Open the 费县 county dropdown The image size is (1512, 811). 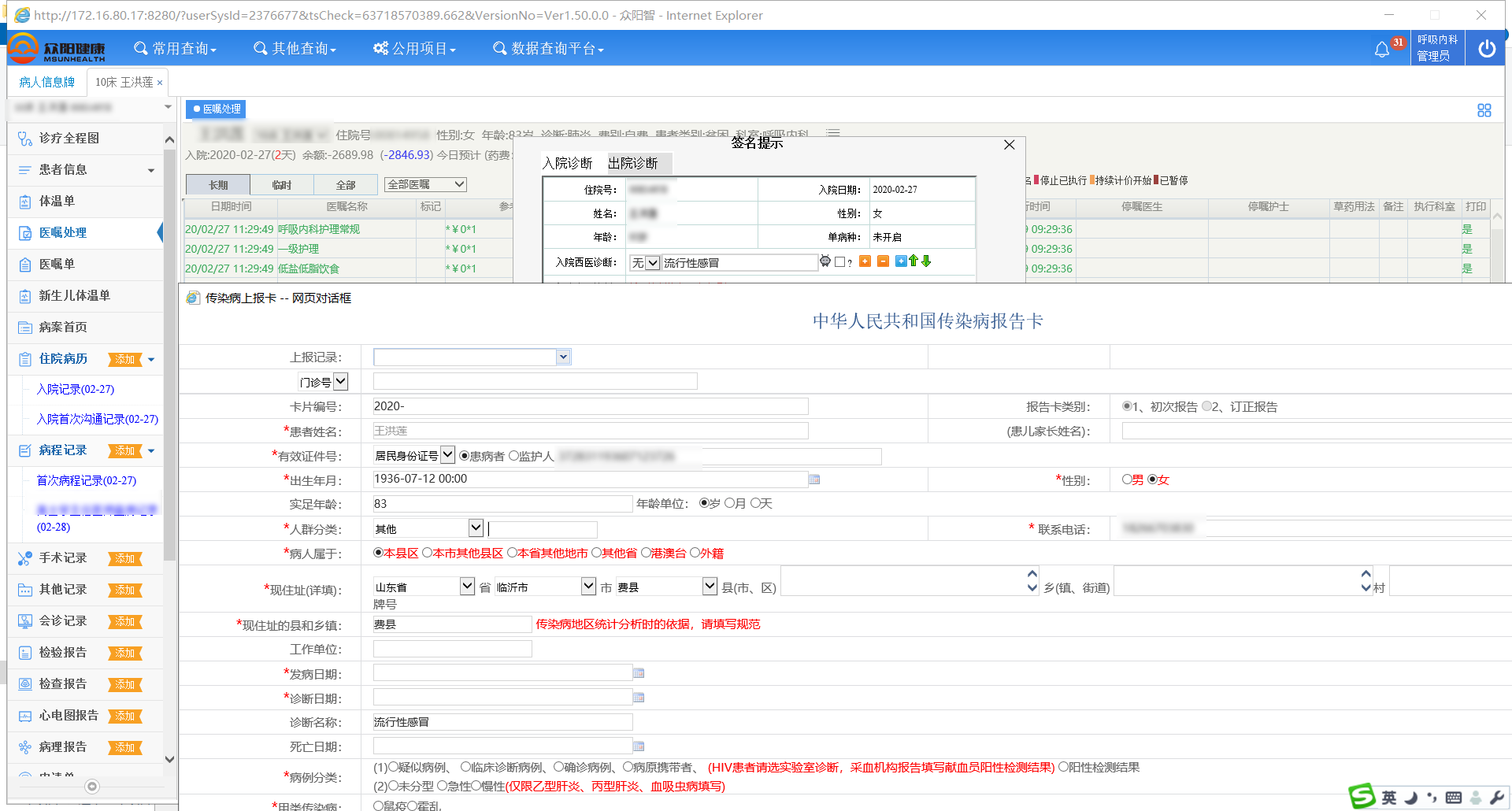tap(710, 587)
